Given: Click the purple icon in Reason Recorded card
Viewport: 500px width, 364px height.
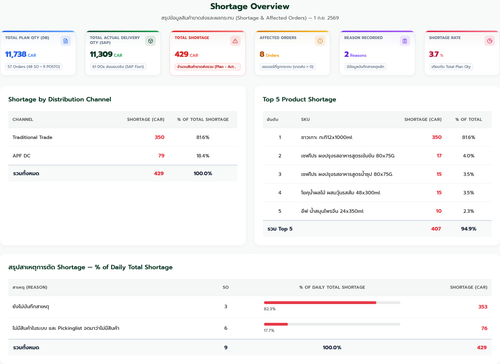Looking at the screenshot, I should point(405,41).
